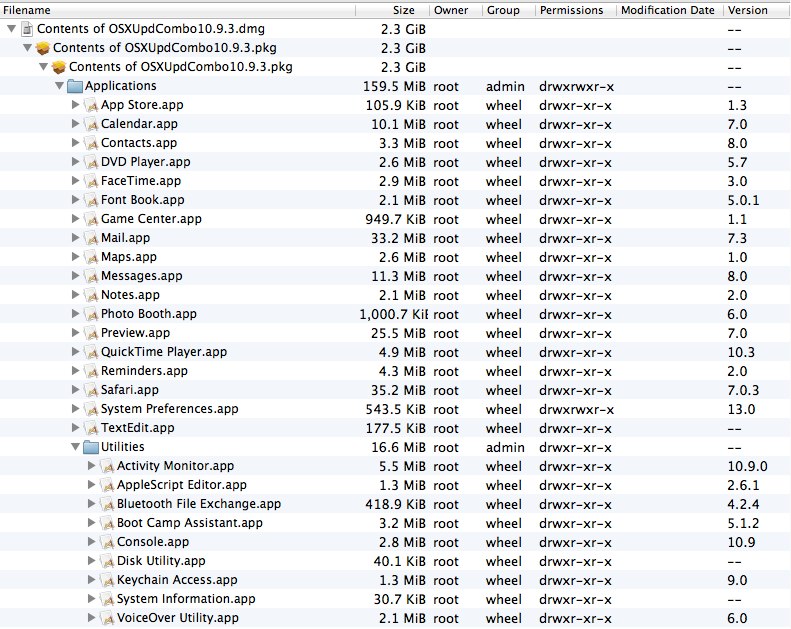Image resolution: width=791 pixels, height=629 pixels.
Task: Sort by the Group column header
Action: [x=508, y=10]
